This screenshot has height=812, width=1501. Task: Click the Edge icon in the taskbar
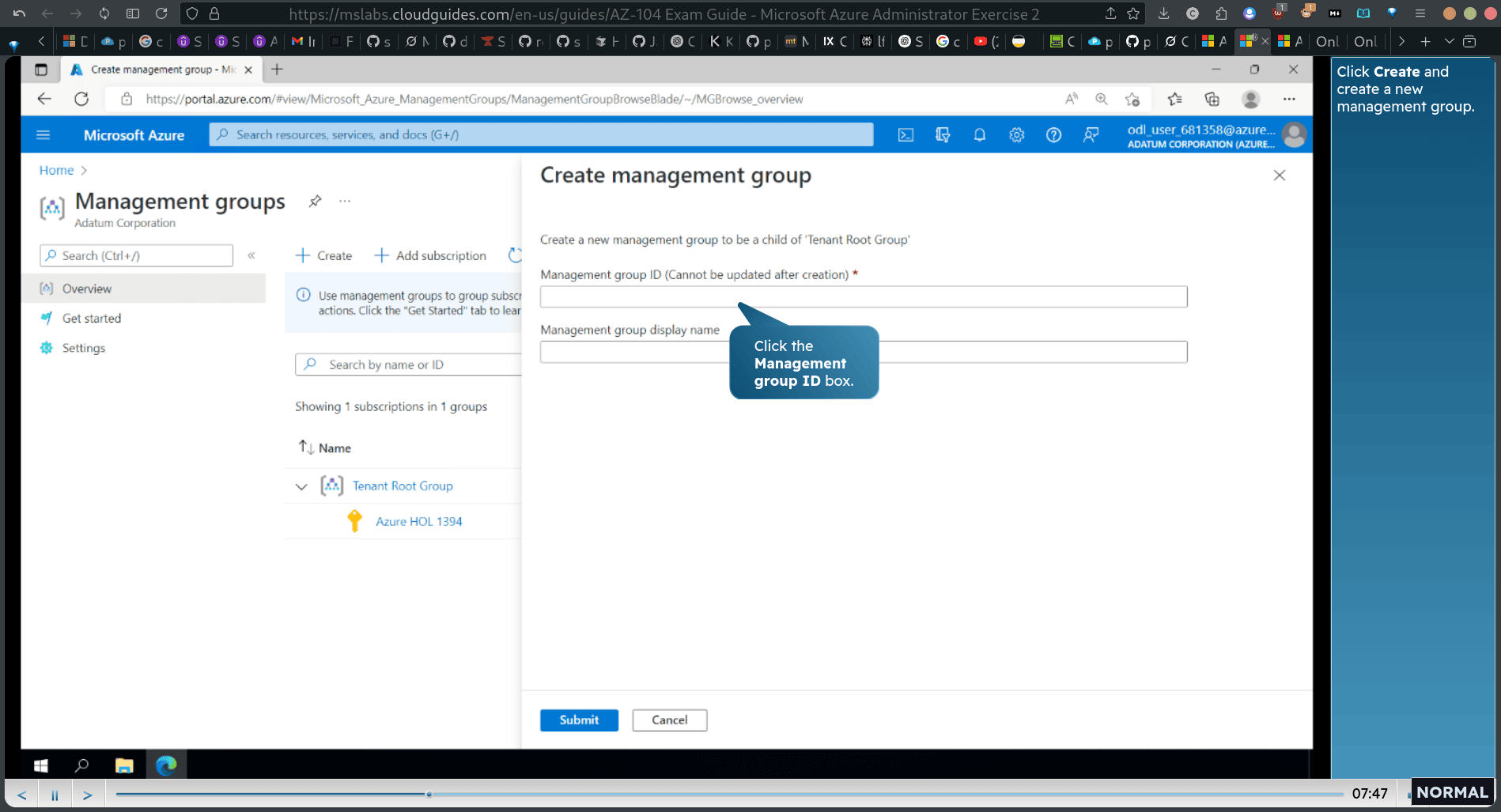pos(166,765)
